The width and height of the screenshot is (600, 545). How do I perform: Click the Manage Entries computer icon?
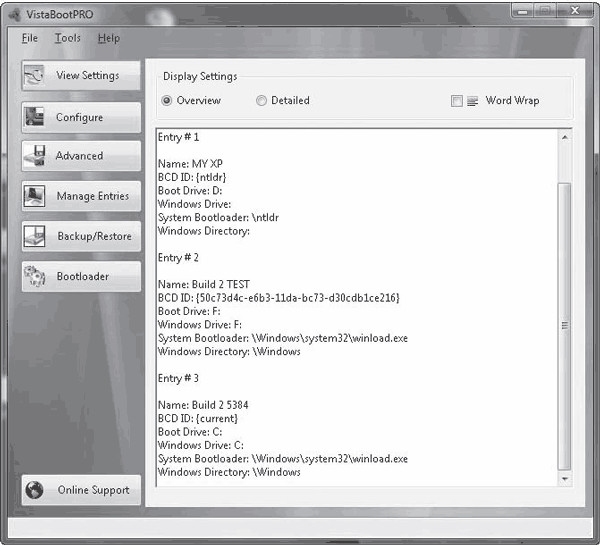click(35, 196)
